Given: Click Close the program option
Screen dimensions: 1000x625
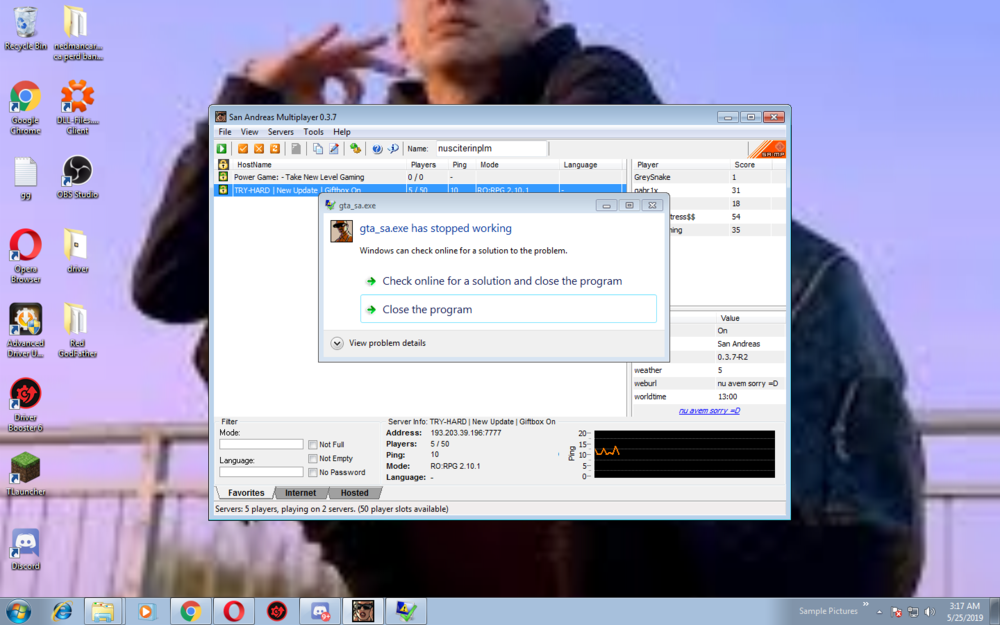Looking at the screenshot, I should [x=508, y=309].
